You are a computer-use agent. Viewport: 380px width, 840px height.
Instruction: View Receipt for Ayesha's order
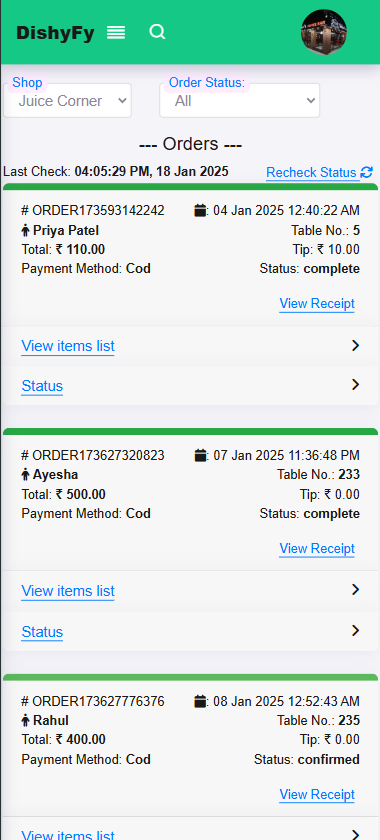(x=317, y=549)
